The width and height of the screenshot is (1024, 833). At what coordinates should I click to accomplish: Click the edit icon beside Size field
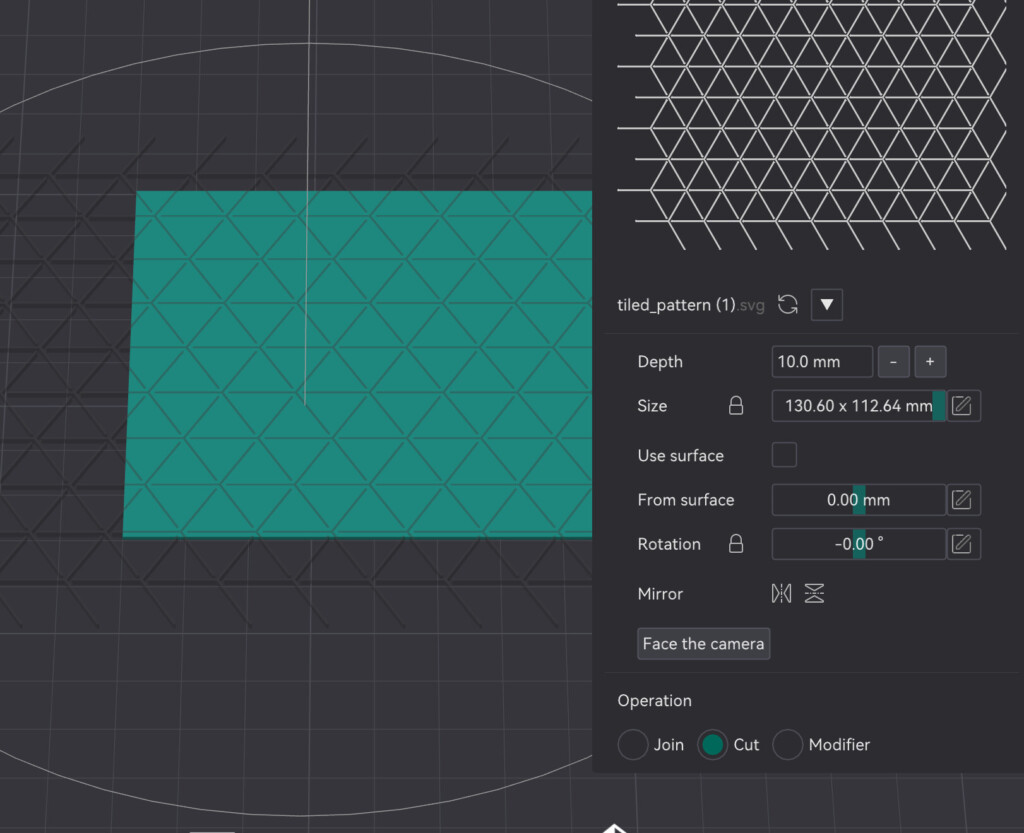tap(963, 406)
